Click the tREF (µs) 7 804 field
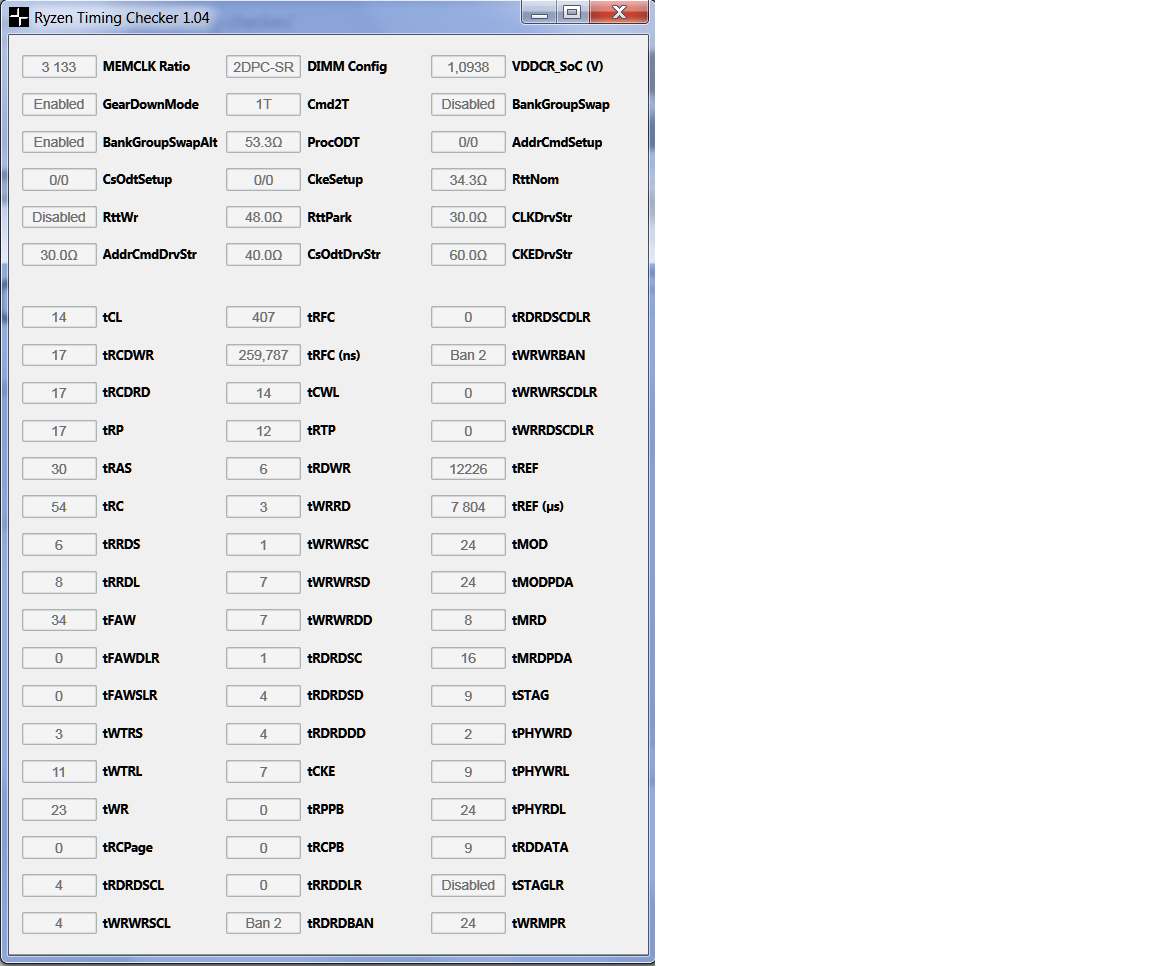The width and height of the screenshot is (1152, 966). 468,507
